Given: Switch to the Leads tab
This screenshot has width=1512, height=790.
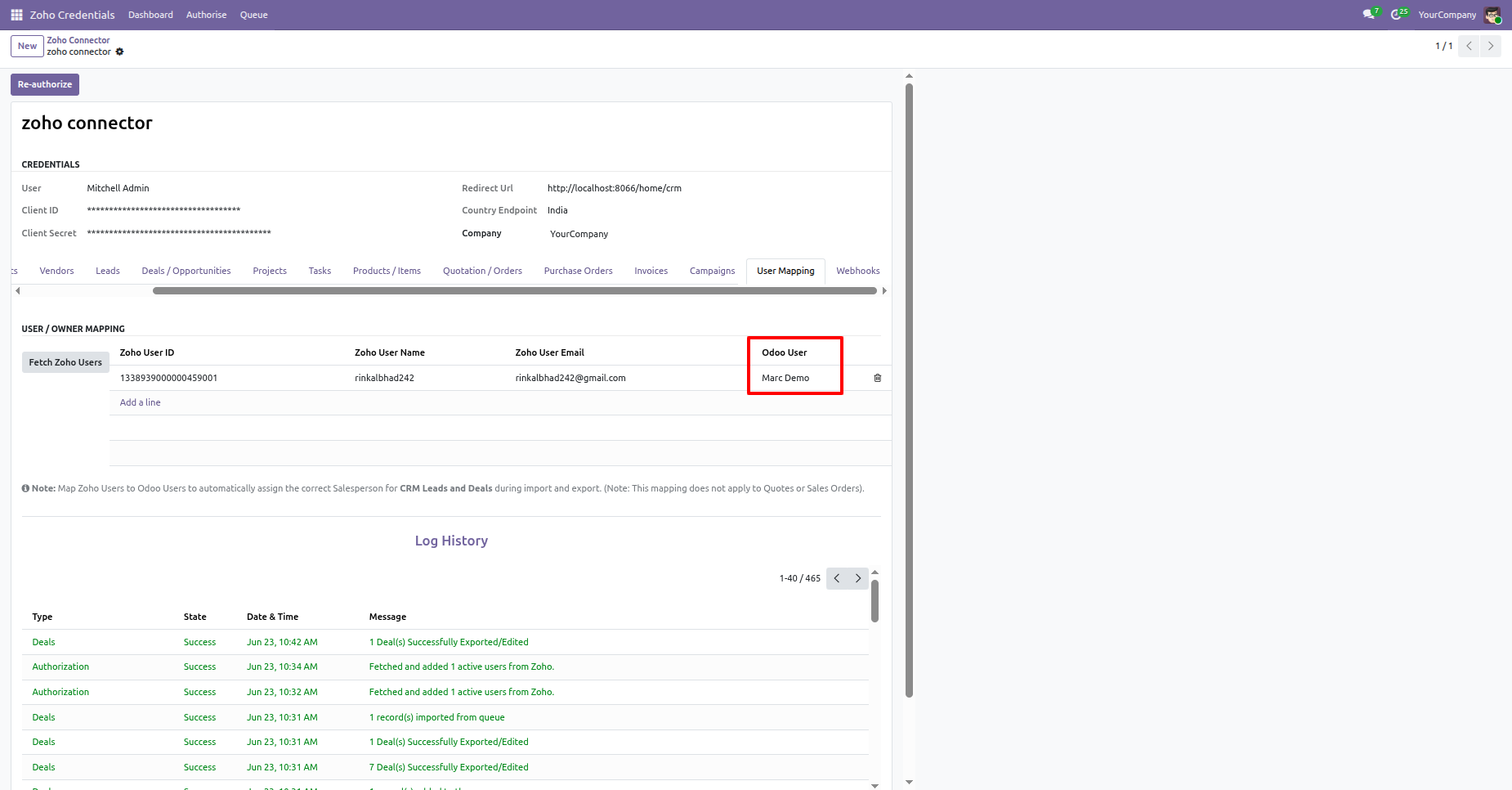Looking at the screenshot, I should [x=108, y=271].
